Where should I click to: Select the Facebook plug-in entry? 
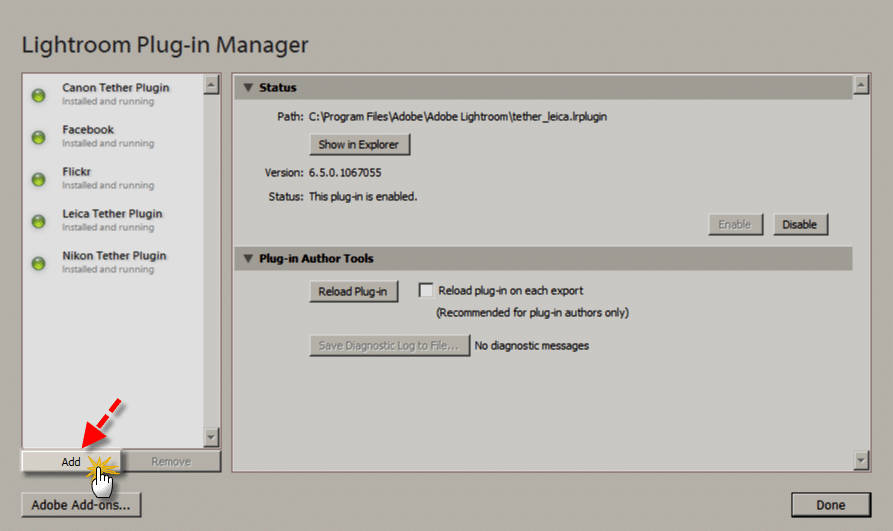point(113,136)
